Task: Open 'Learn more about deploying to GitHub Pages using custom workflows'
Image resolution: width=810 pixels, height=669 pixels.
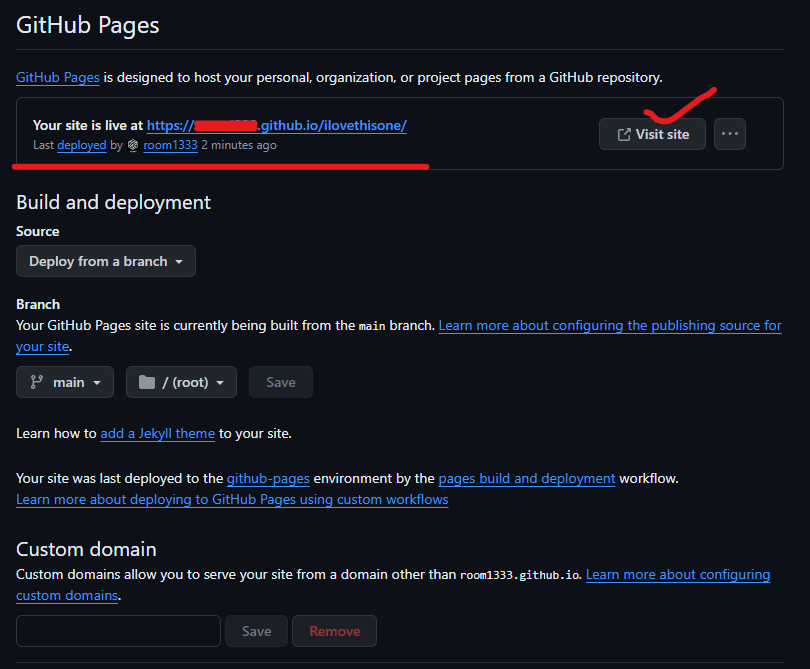Action: (232, 500)
